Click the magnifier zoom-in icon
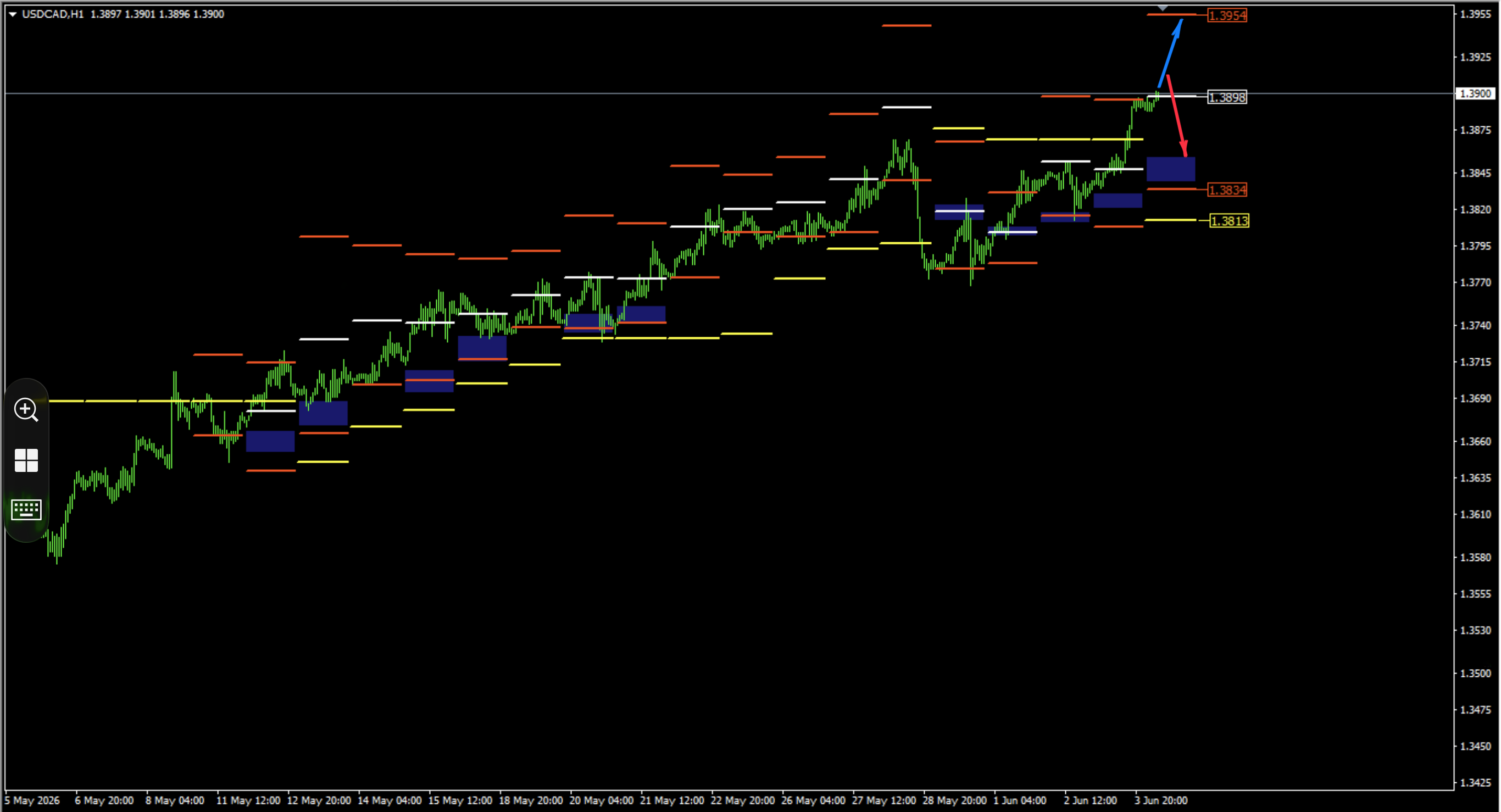The height and width of the screenshot is (812, 1501). 26,409
